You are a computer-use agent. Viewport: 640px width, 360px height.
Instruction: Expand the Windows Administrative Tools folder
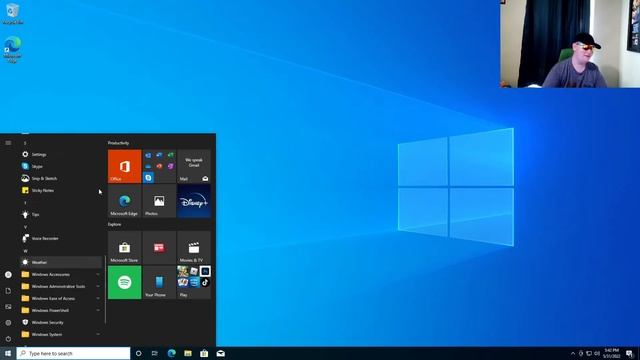point(61,286)
